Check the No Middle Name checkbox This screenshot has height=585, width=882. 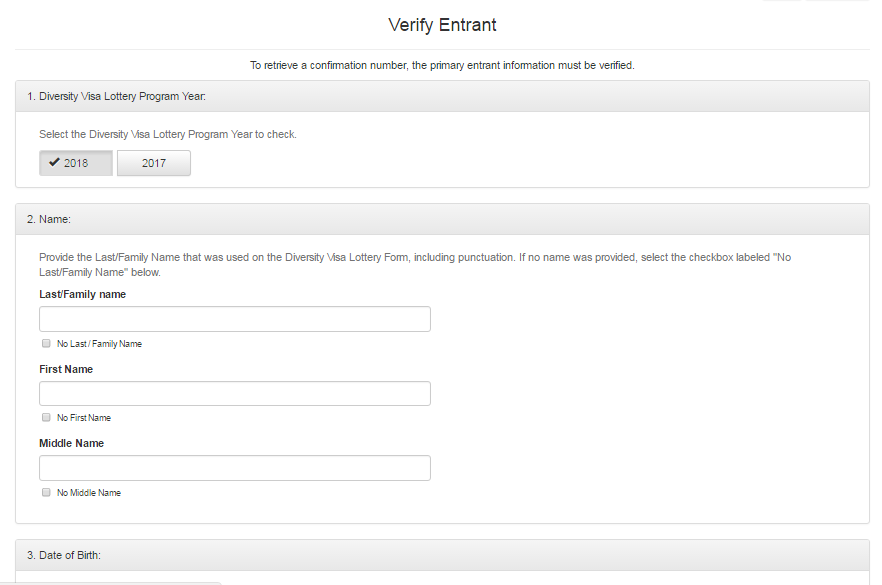tap(46, 492)
